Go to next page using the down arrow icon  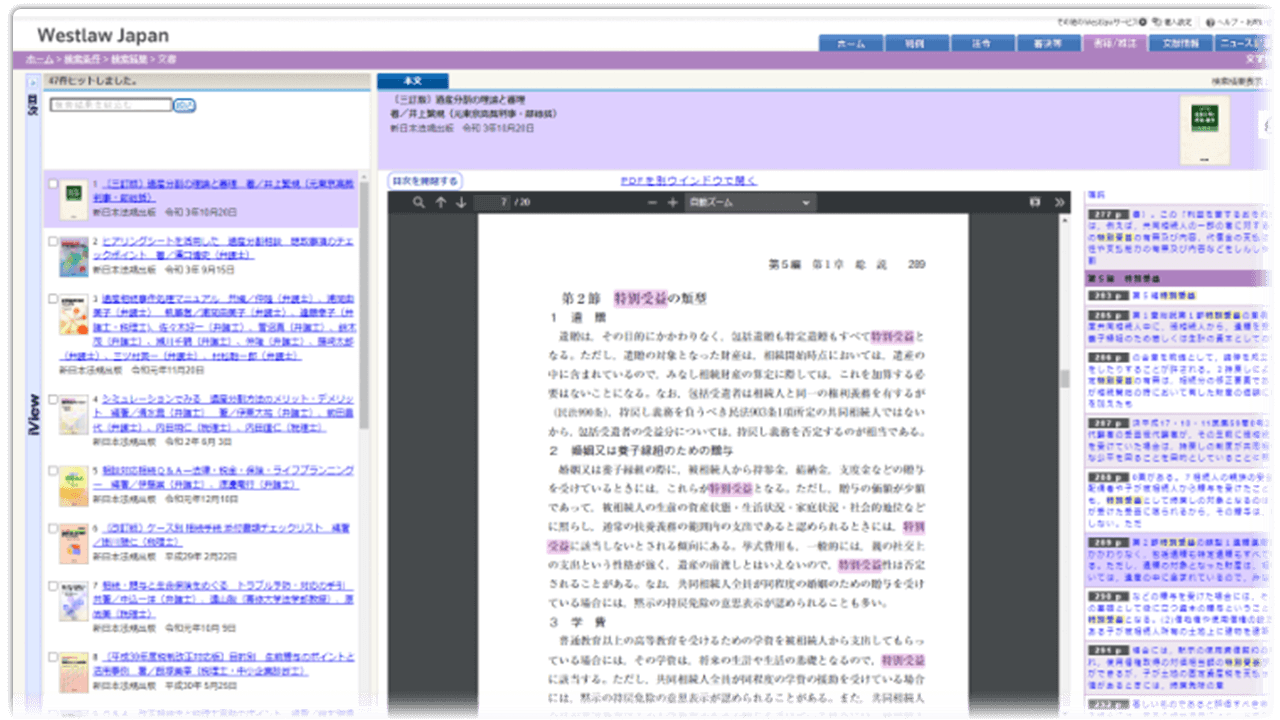[x=460, y=202]
